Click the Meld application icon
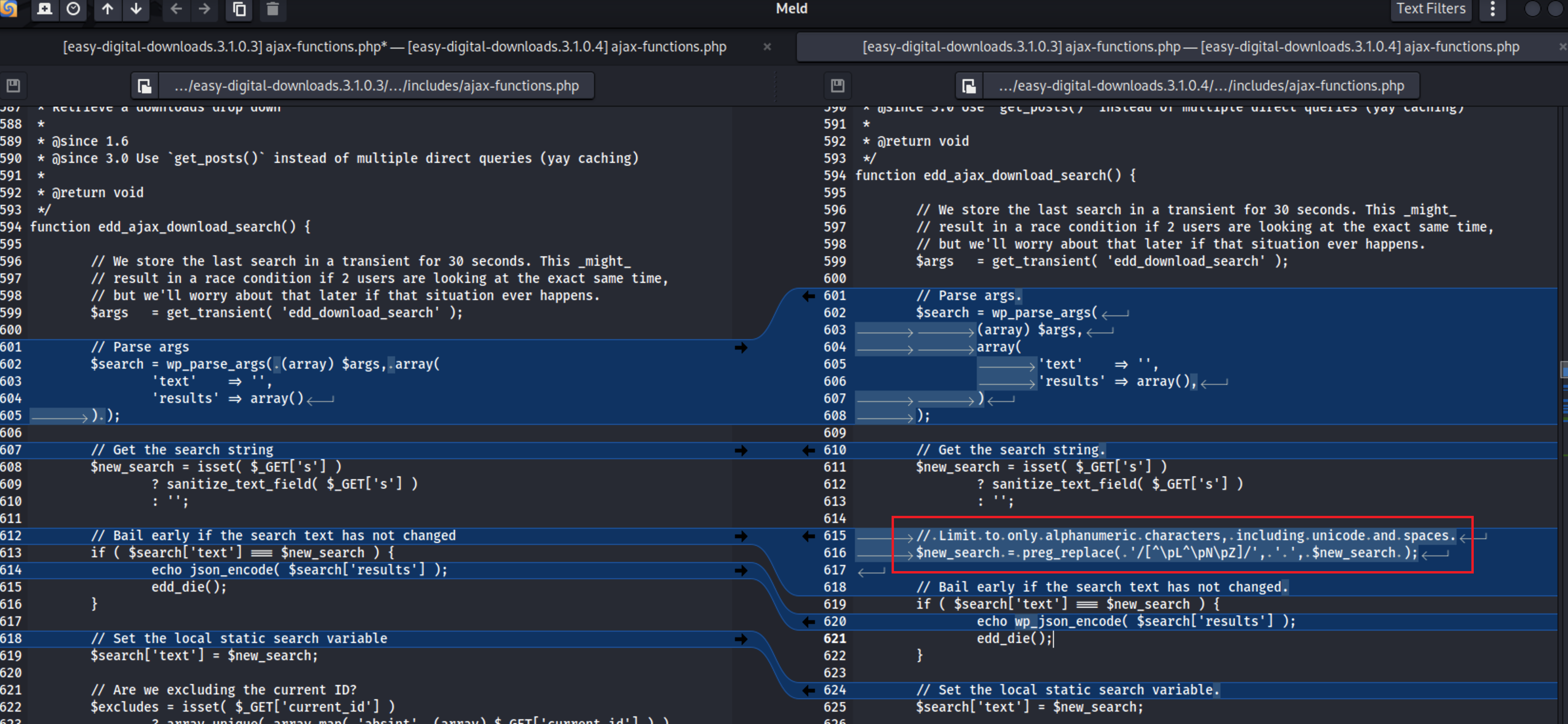Image resolution: width=1568 pixels, height=724 pixels. 9,8
